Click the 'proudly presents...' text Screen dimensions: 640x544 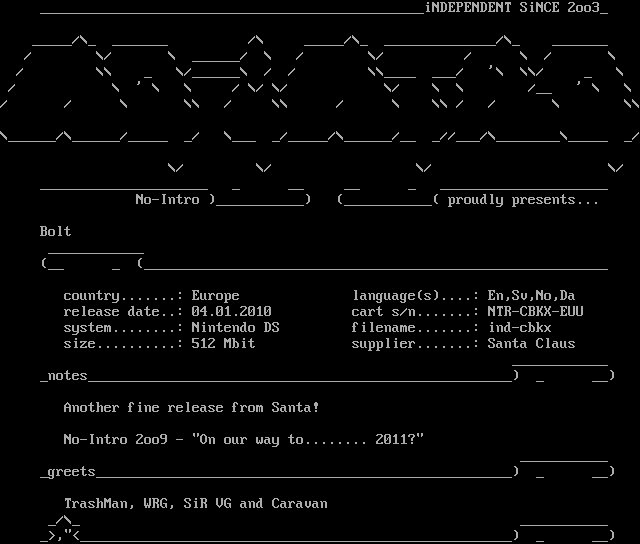pyautogui.click(x=523, y=200)
